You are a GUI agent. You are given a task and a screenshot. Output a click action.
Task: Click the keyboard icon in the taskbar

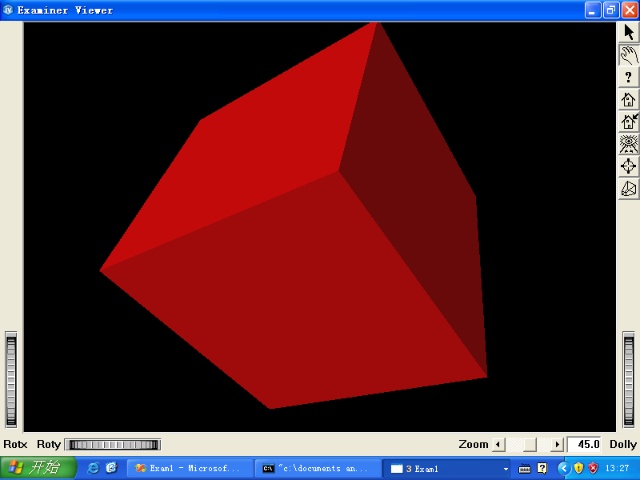524,469
